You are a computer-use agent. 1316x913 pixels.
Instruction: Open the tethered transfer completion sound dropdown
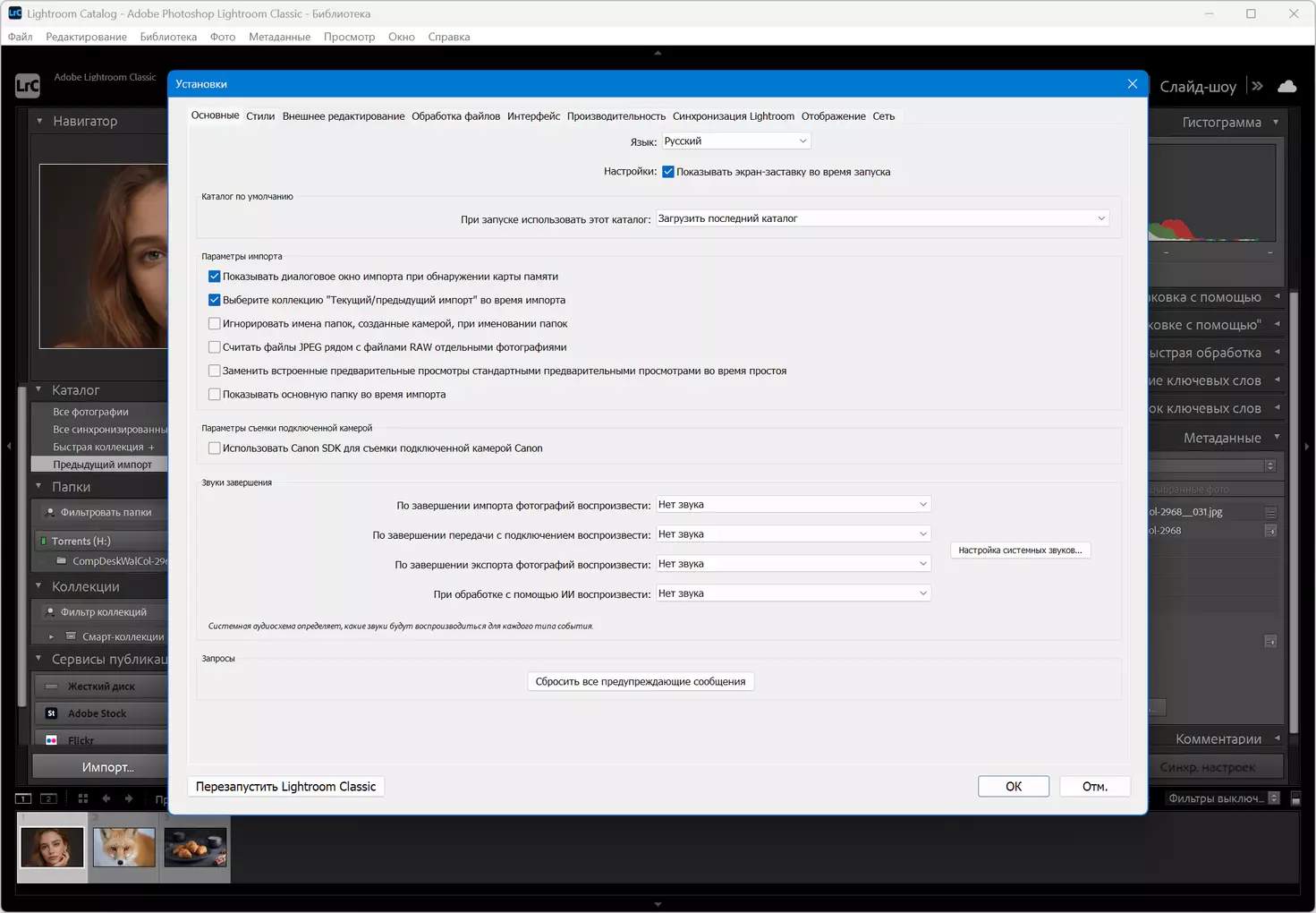click(x=794, y=534)
